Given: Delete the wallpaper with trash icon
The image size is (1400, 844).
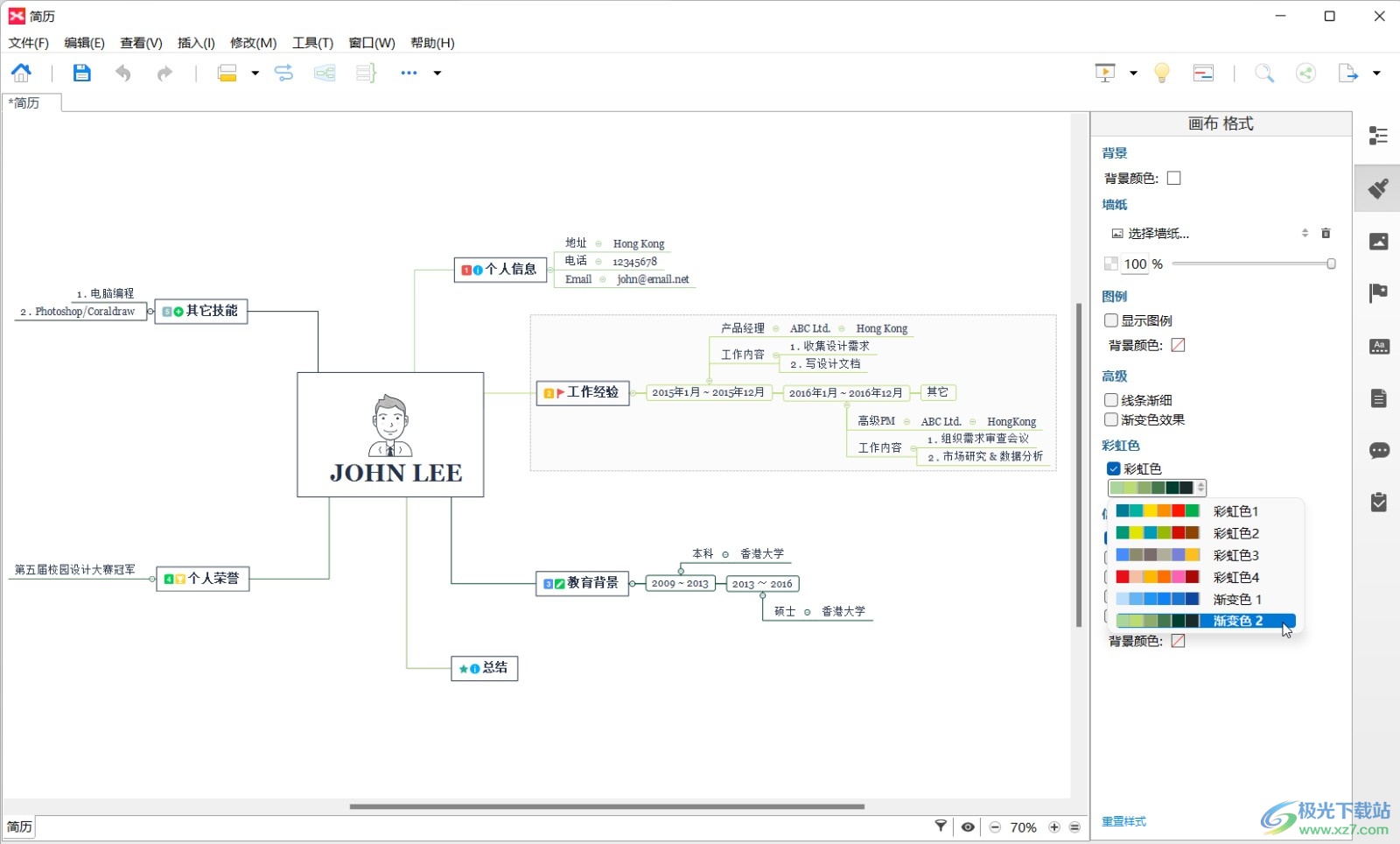Looking at the screenshot, I should point(1326,233).
